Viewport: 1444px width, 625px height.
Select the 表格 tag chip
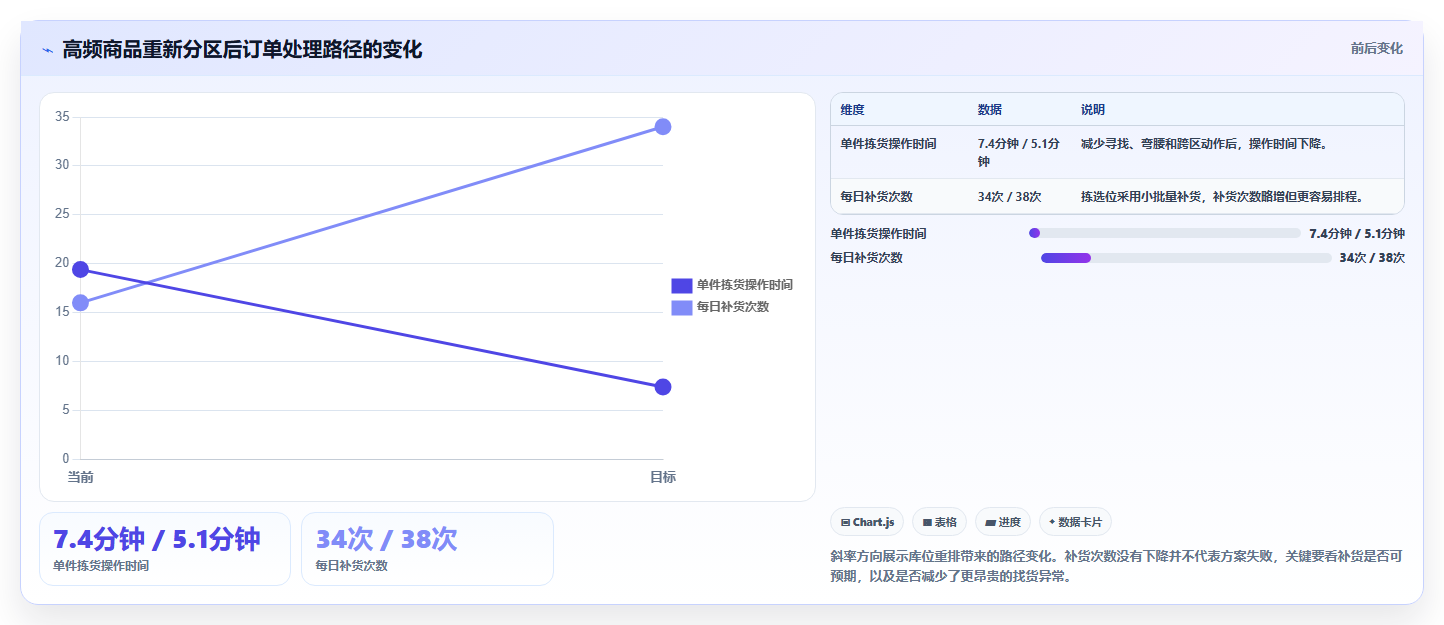pos(939,522)
